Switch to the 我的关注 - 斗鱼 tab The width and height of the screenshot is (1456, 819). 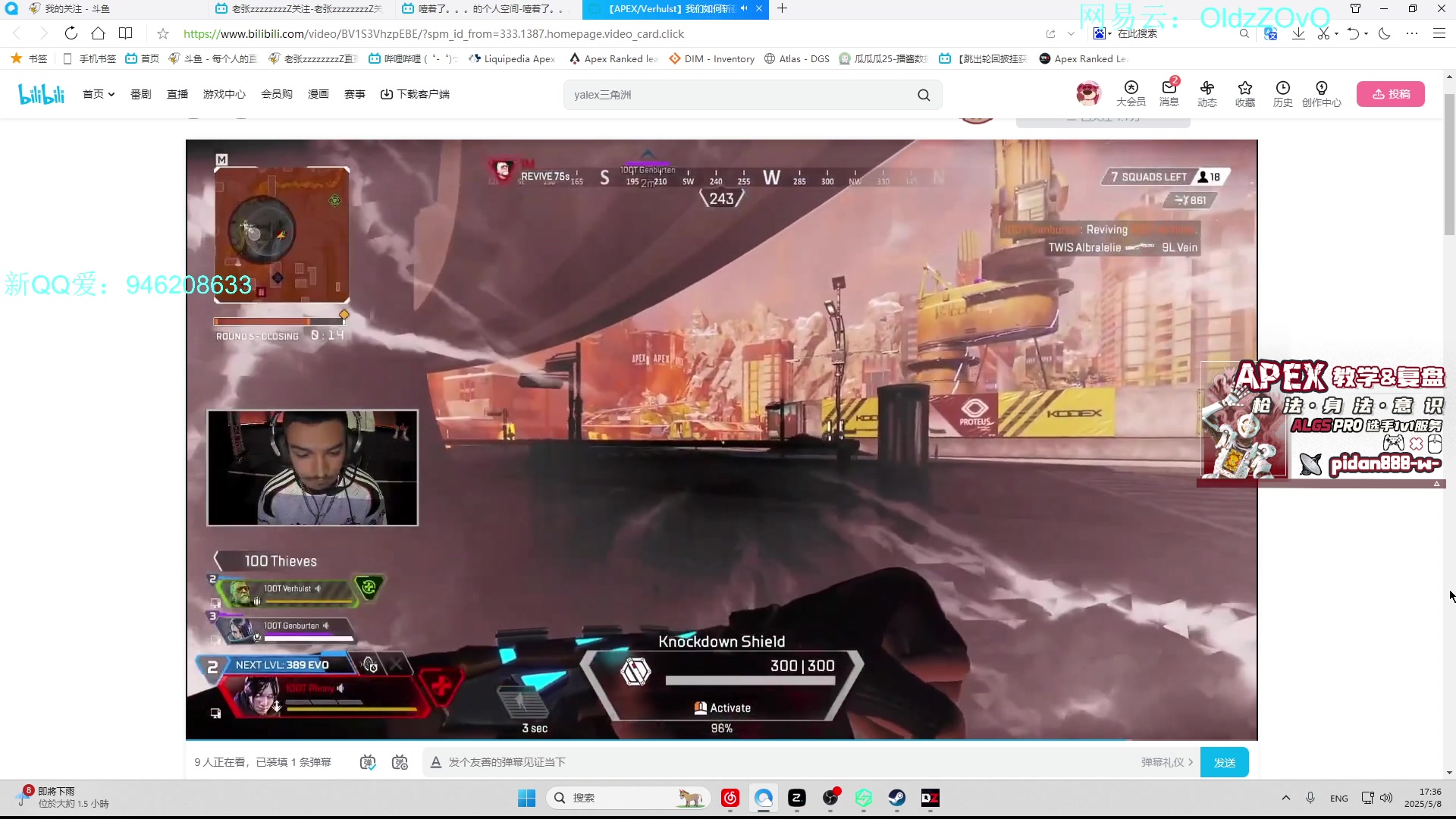tap(106, 9)
